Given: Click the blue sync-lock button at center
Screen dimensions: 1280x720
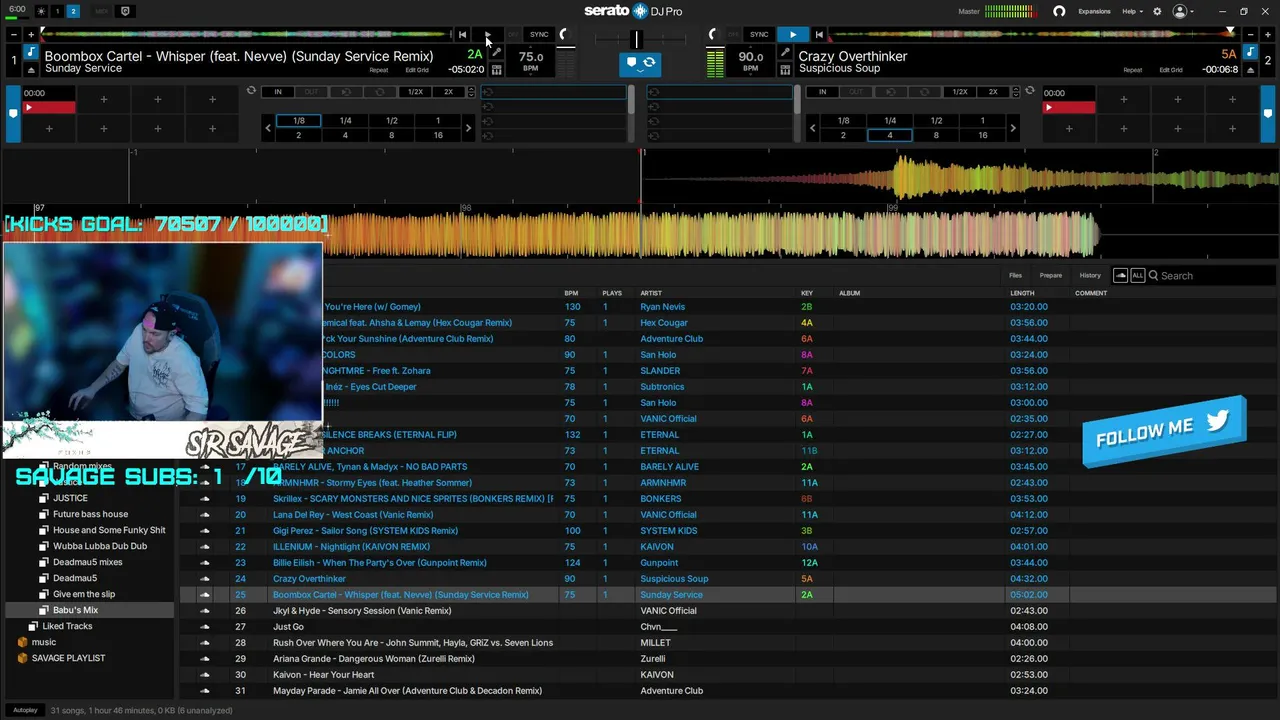Looking at the screenshot, I should click(639, 63).
